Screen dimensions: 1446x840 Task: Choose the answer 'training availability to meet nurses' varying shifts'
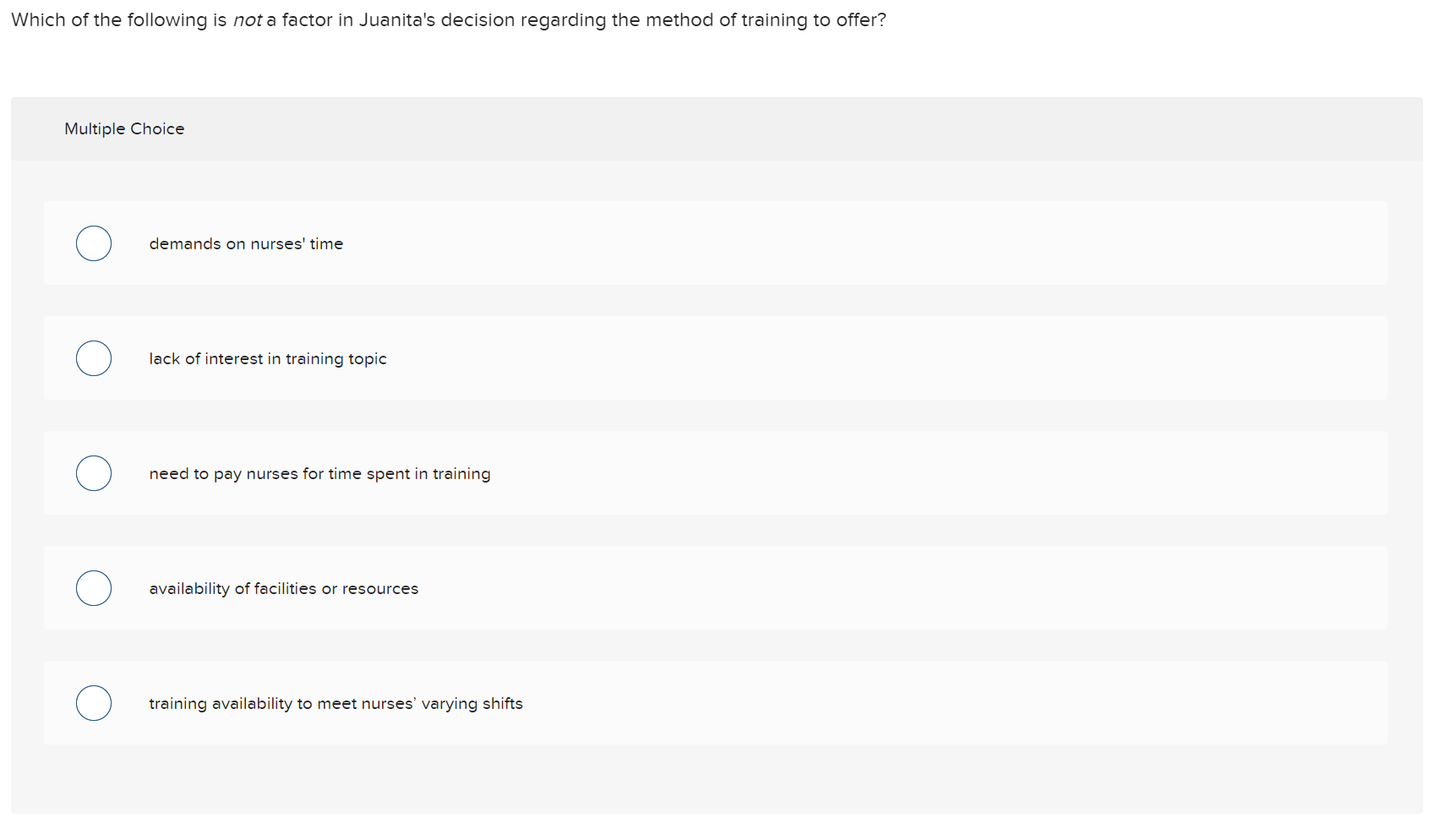click(x=335, y=702)
